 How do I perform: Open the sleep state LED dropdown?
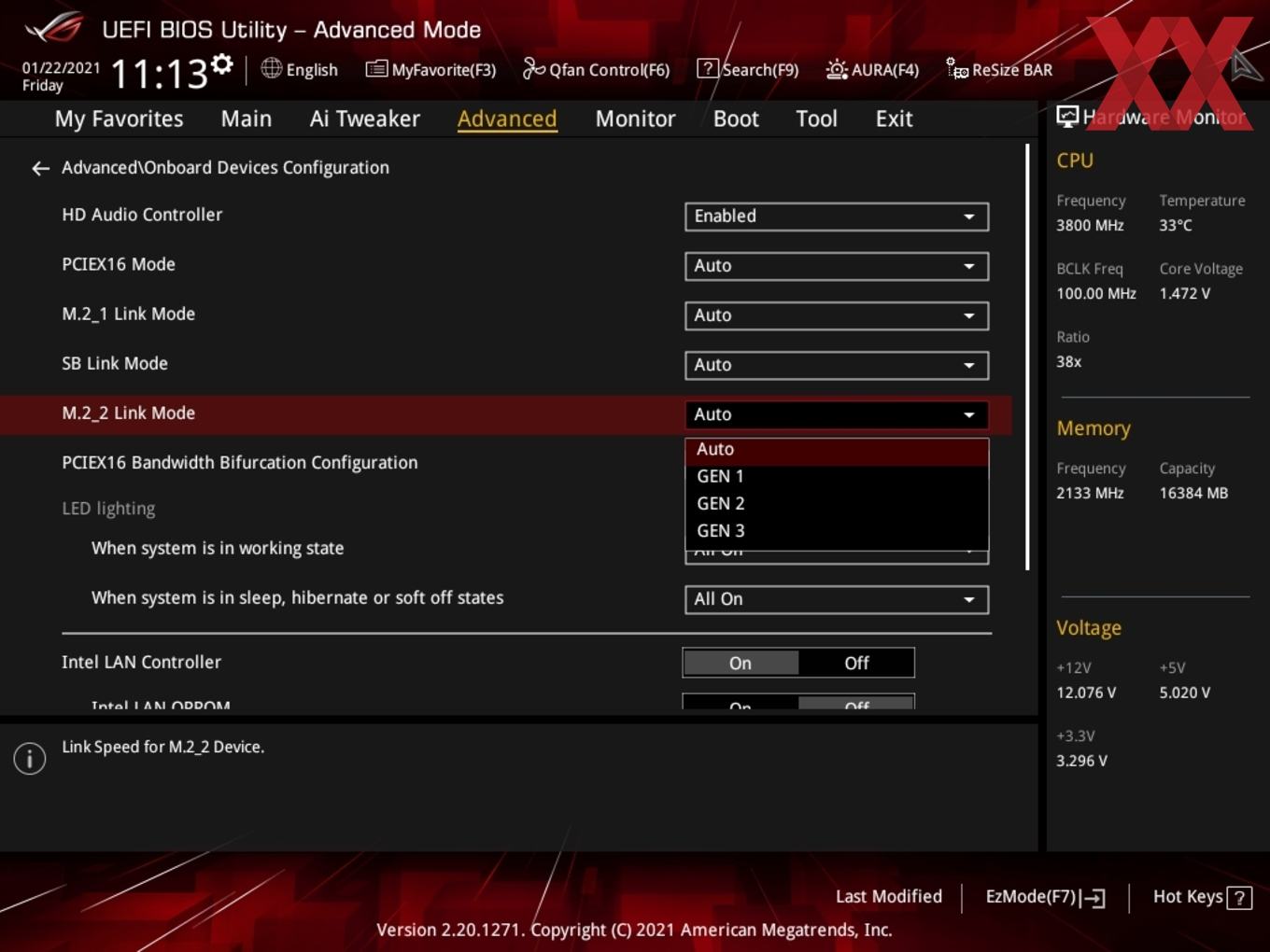click(x=837, y=599)
